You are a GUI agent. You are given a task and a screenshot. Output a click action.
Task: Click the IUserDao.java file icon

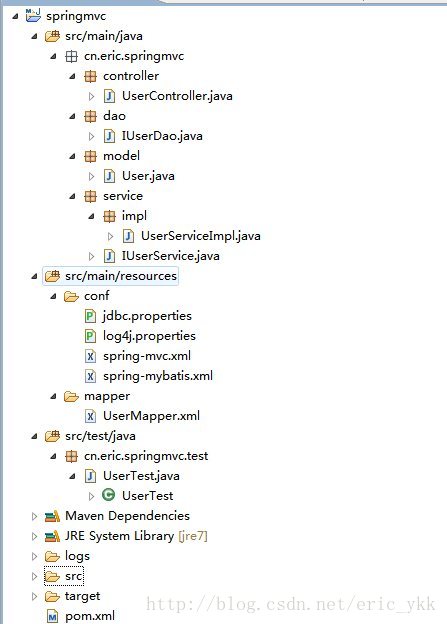coord(109,136)
